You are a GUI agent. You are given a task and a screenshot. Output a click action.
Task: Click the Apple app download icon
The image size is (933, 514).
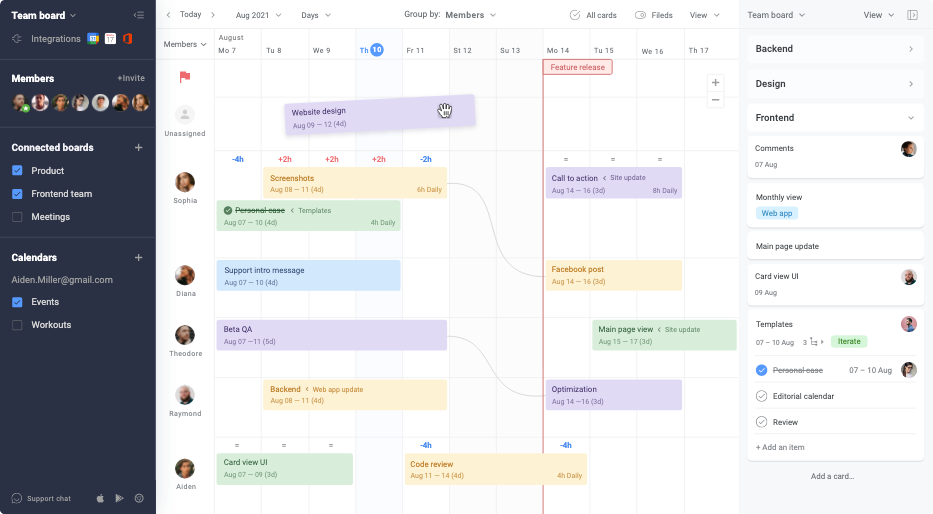pos(100,499)
